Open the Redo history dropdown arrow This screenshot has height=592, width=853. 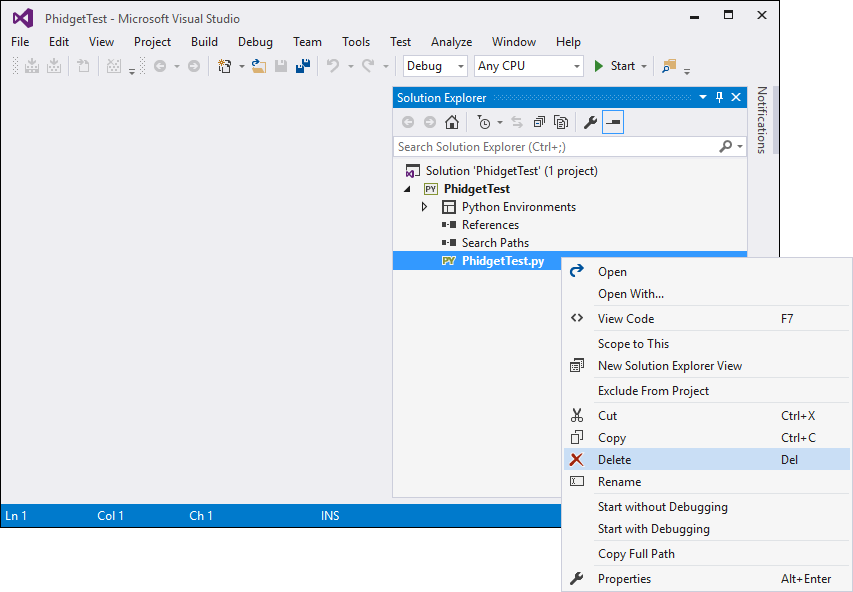pyautogui.click(x=386, y=66)
